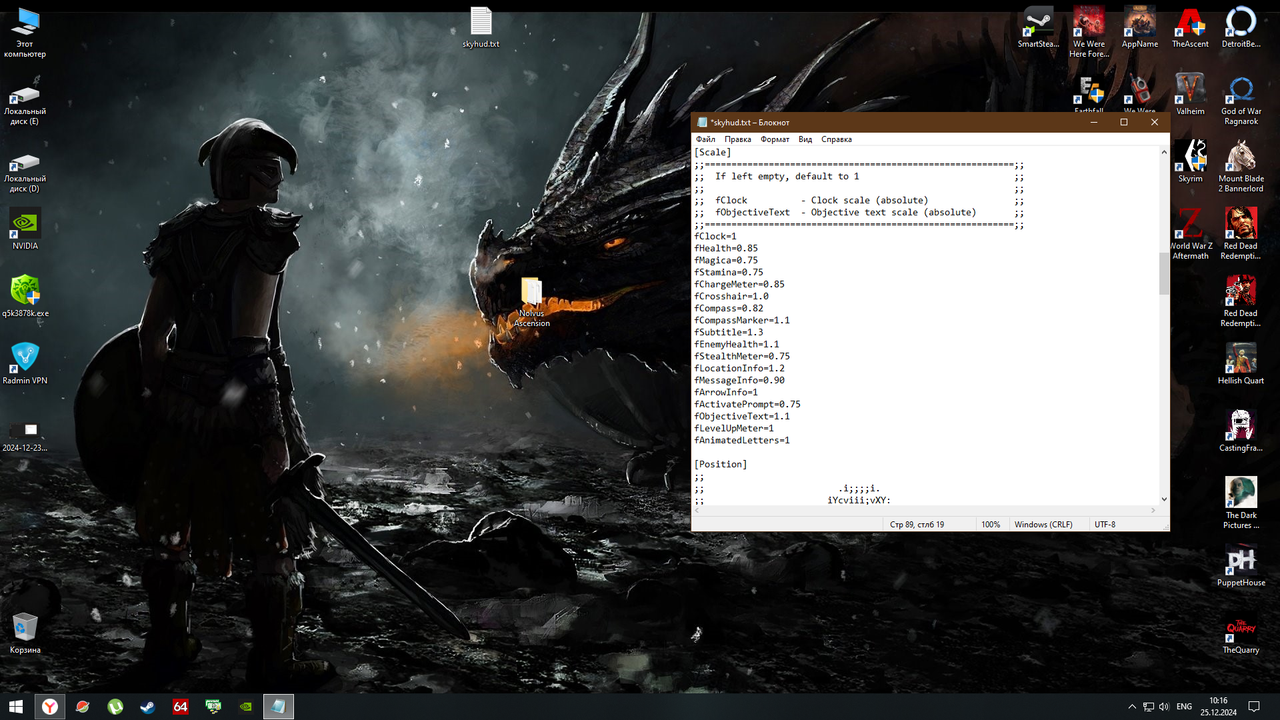This screenshot has width=1280, height=720.
Task: Click the Notepad vertical scrollbar thumb
Action: 1164,273
